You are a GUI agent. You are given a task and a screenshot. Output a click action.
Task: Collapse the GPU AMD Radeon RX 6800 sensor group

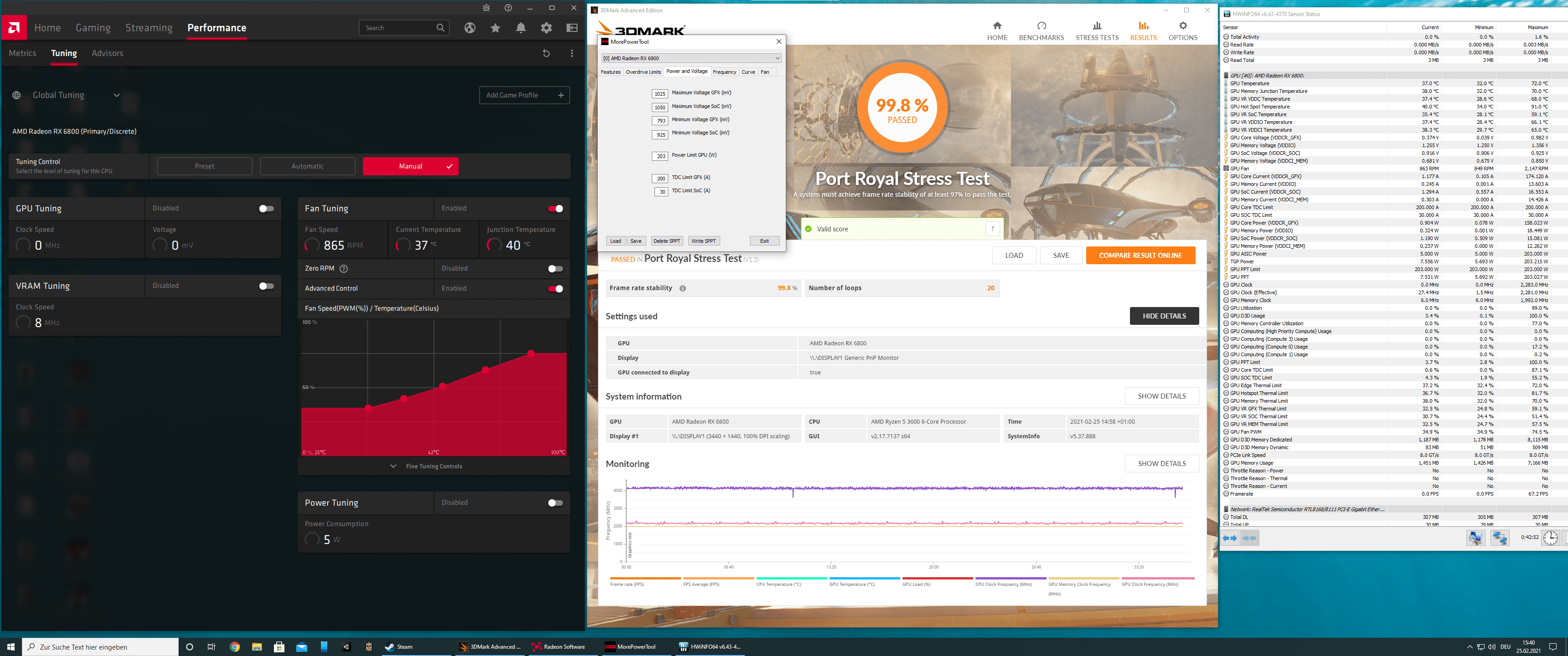pyautogui.click(x=1226, y=76)
